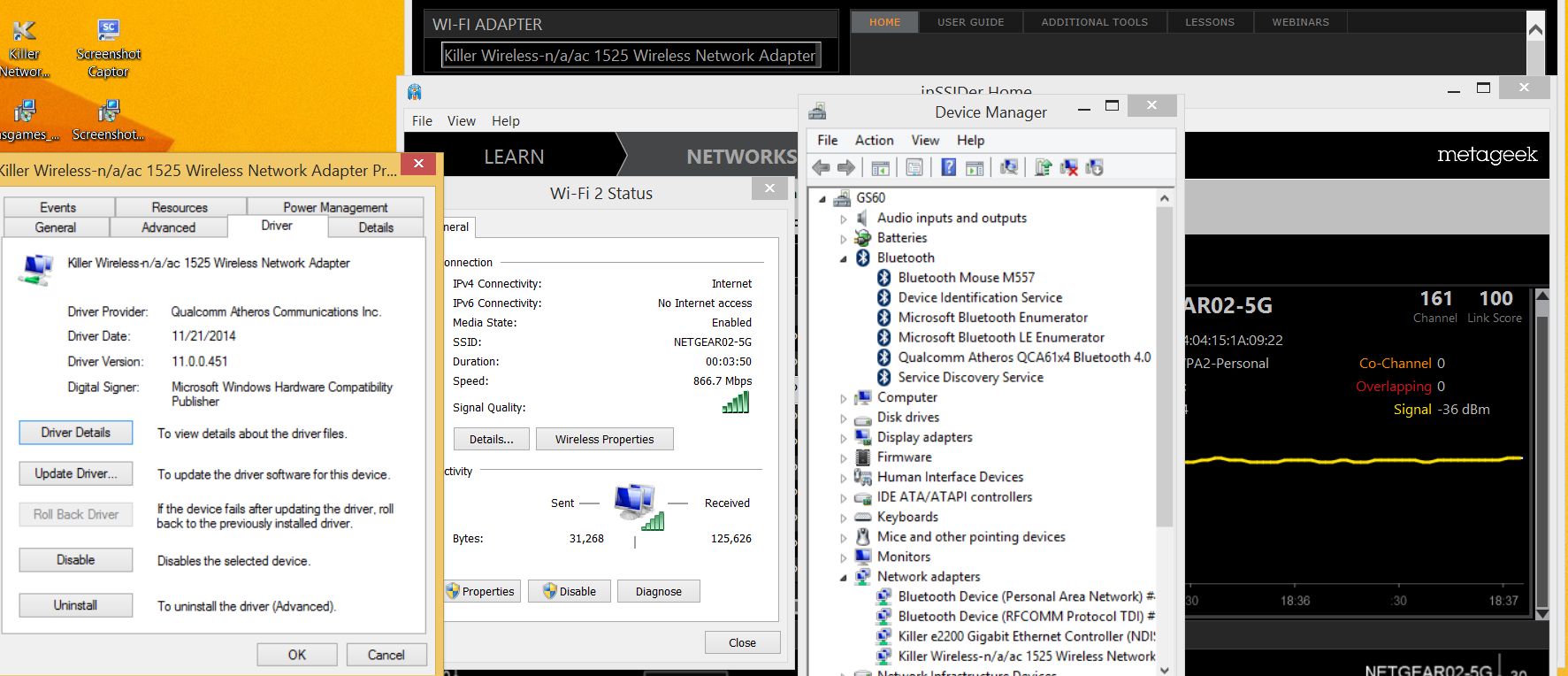1568x676 pixels.
Task: Expand Audio inputs and outputs category
Action: click(844, 219)
